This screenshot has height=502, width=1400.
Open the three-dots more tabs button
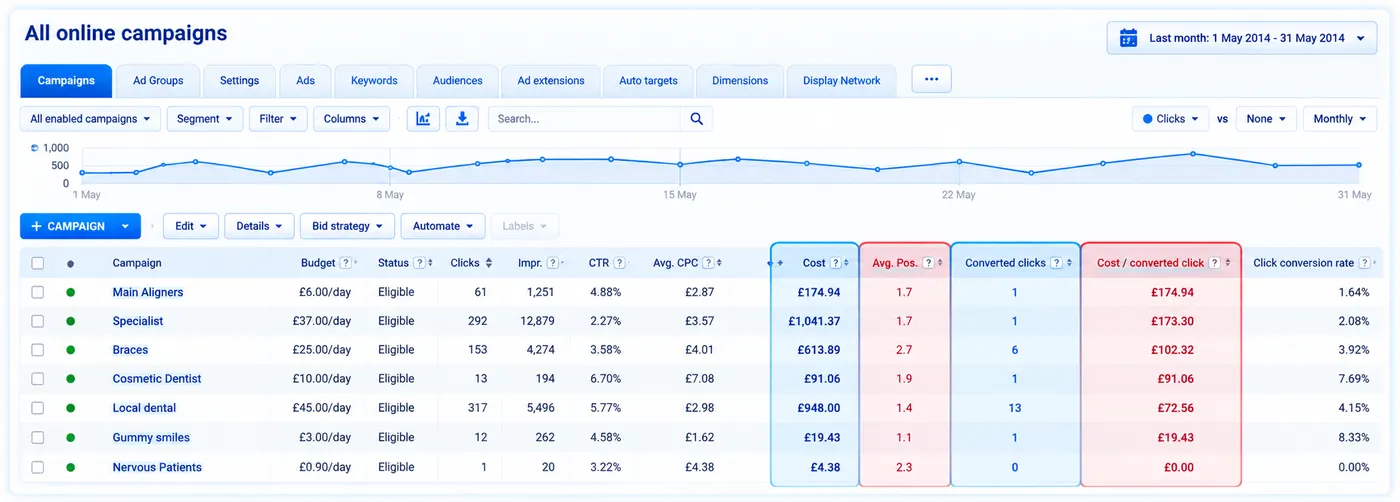pyautogui.click(x=932, y=79)
